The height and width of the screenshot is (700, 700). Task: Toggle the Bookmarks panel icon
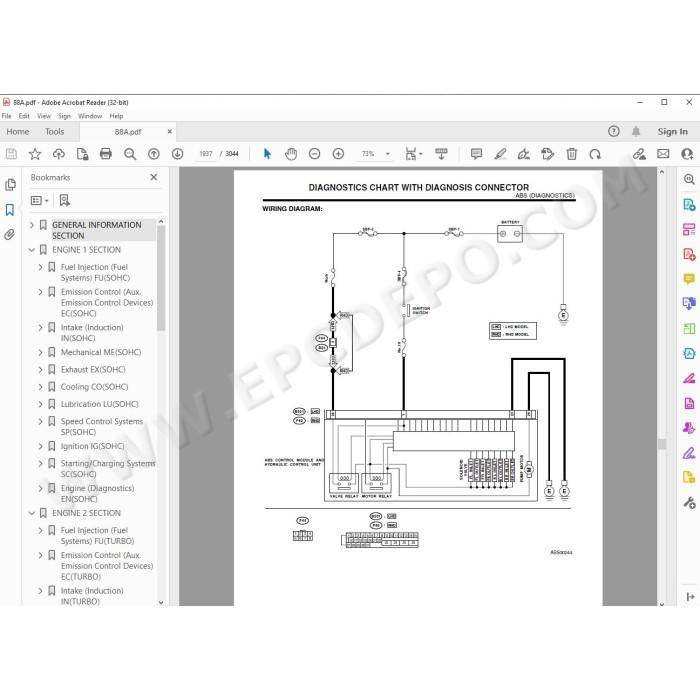pos(10,210)
